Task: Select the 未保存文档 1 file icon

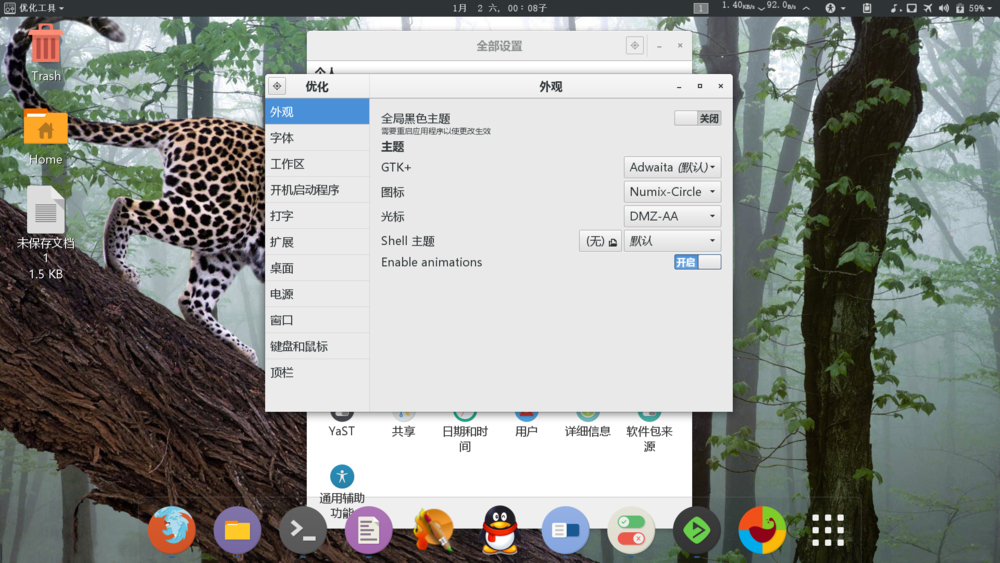Action: point(46,233)
